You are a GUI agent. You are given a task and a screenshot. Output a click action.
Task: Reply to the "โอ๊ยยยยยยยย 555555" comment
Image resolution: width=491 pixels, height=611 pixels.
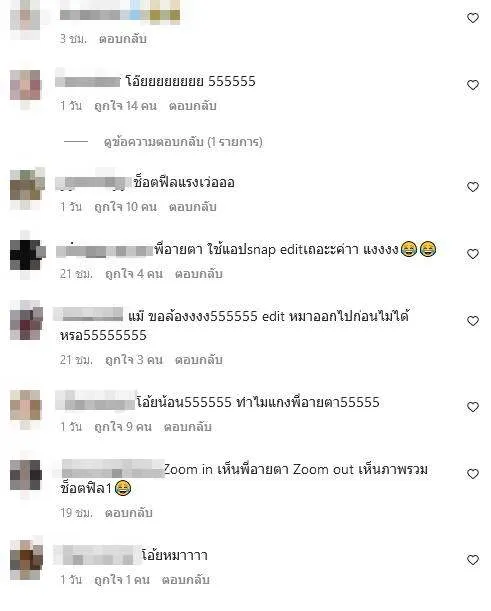[x=193, y=106]
